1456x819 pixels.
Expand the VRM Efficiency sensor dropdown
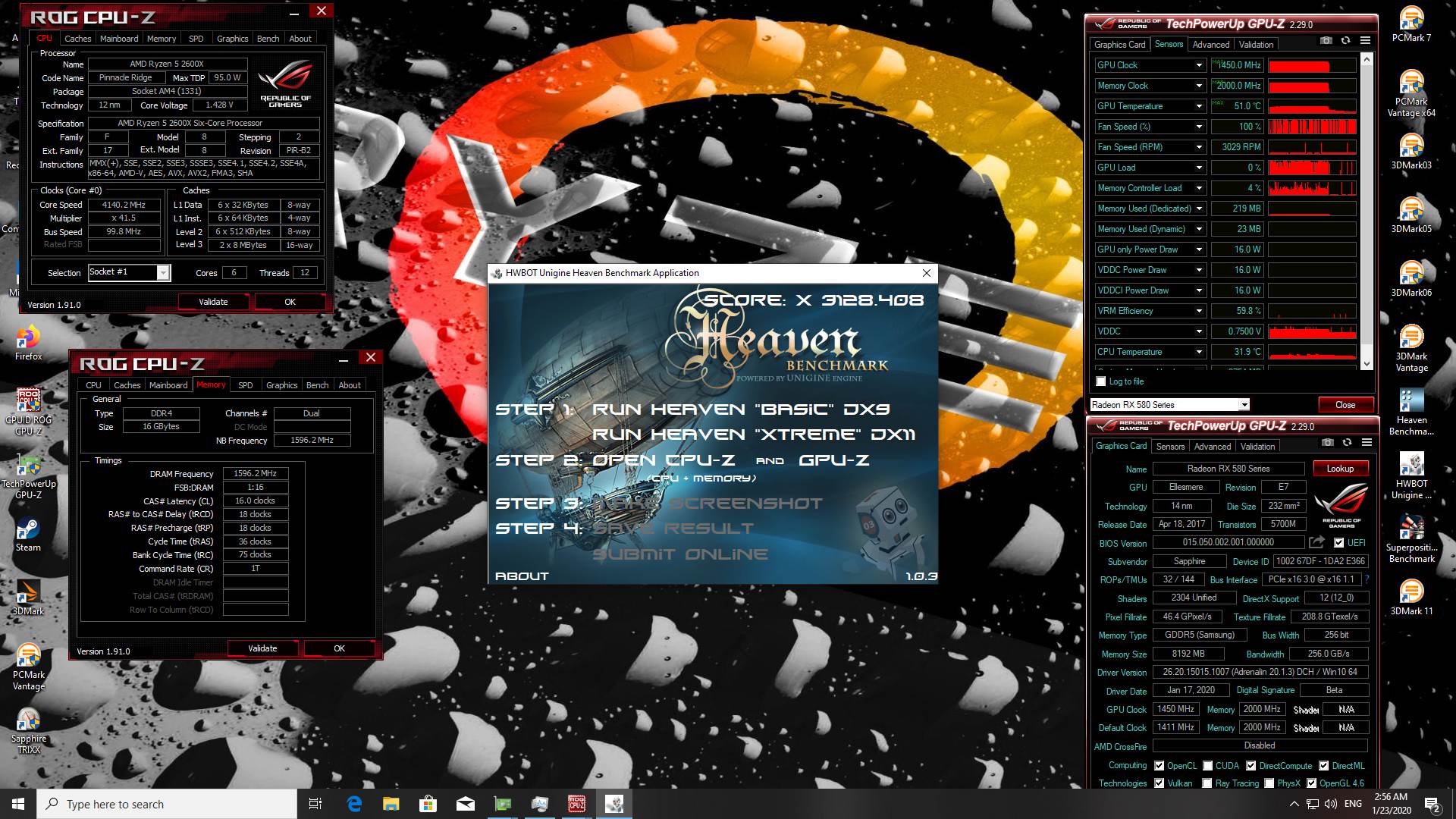tap(1199, 311)
